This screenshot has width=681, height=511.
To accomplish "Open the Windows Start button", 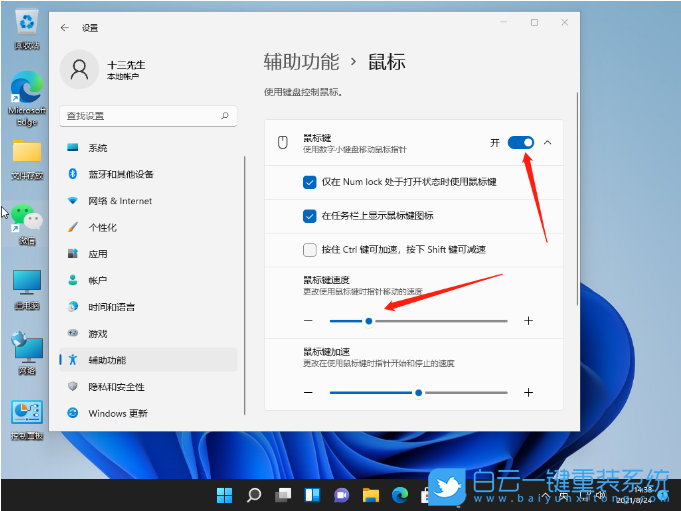I will click(x=225, y=495).
